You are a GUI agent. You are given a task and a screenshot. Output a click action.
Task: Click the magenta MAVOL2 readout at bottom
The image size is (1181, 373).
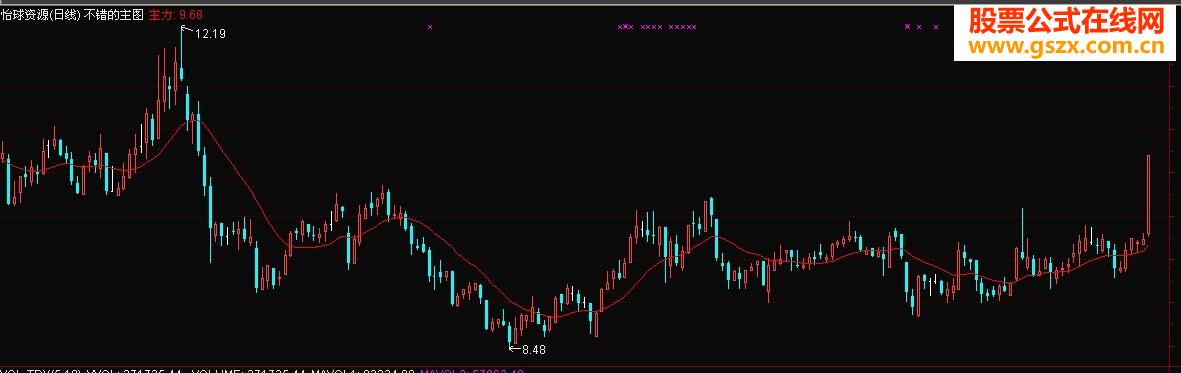pyautogui.click(x=471, y=371)
